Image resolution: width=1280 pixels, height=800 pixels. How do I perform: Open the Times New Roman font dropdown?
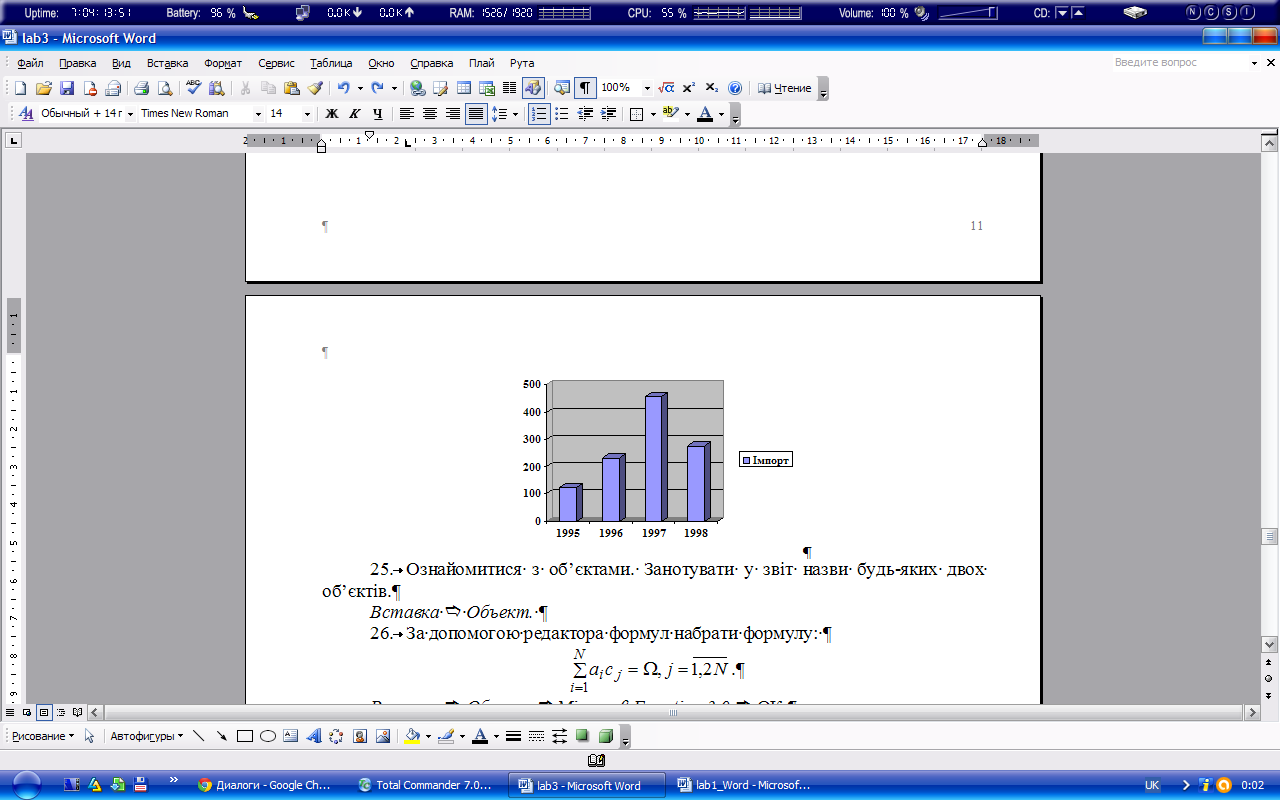click(x=258, y=114)
